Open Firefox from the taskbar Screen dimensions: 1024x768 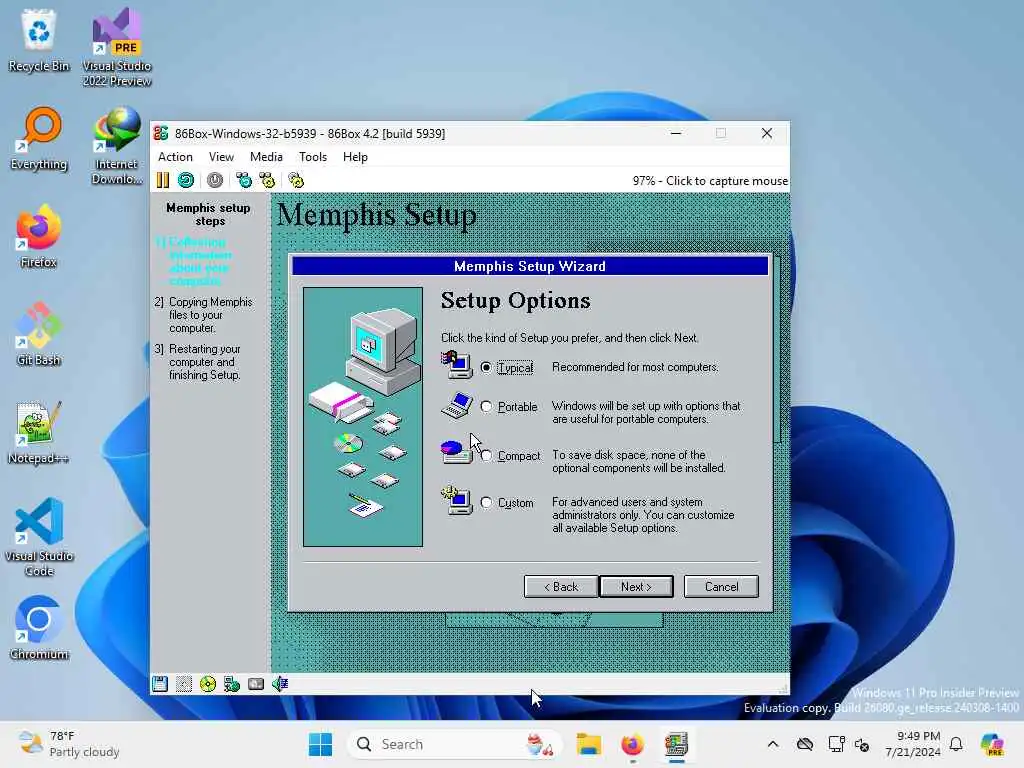click(632, 744)
